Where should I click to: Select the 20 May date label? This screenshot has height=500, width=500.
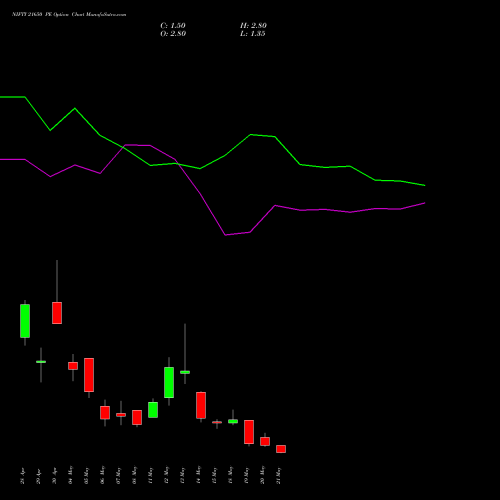(x=262, y=475)
